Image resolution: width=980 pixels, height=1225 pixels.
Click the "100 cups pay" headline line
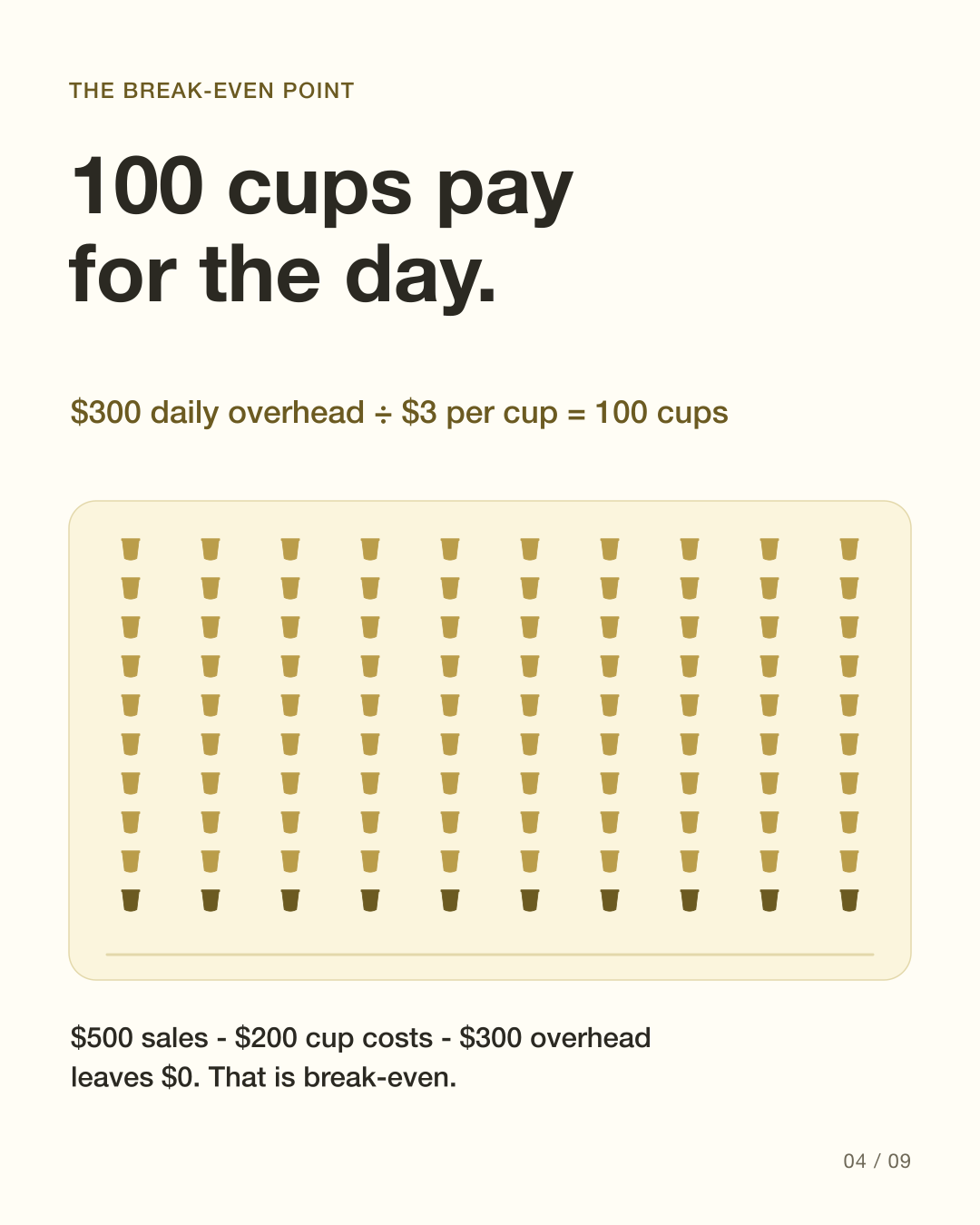(x=322, y=189)
